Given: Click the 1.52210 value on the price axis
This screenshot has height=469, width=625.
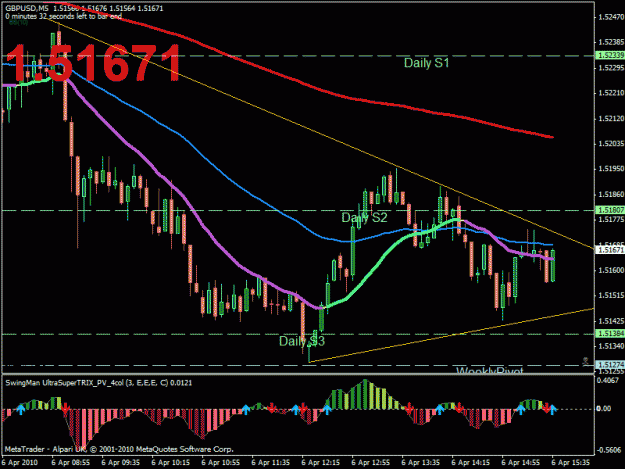Looking at the screenshot, I should [x=611, y=93].
